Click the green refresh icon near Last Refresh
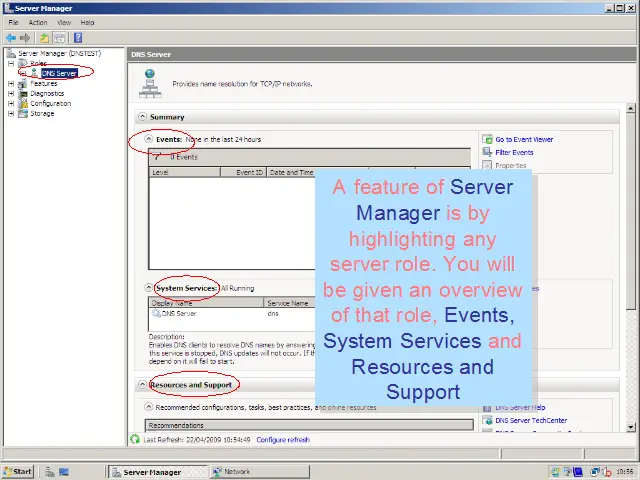The image size is (640, 480). point(135,439)
